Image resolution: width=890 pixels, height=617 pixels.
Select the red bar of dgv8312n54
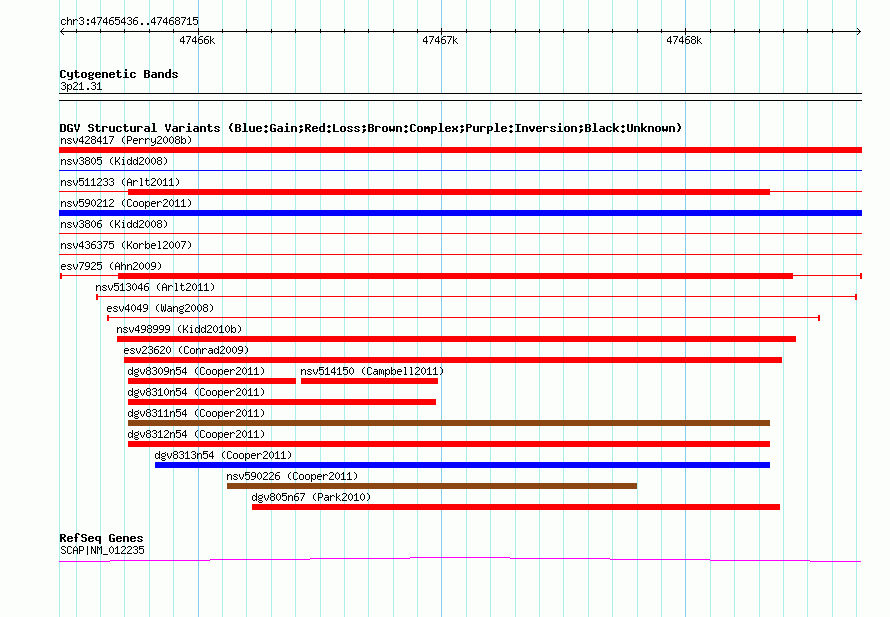pos(448,444)
